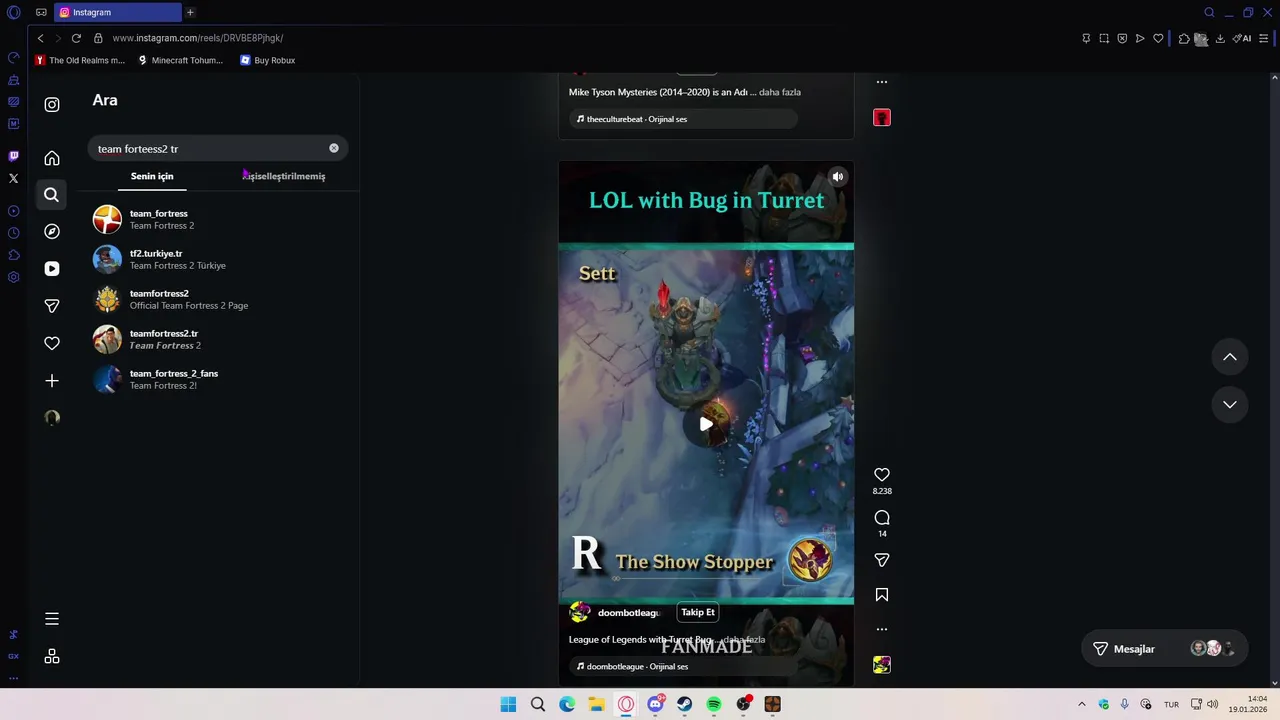Show hidden system tray icons chevron
This screenshot has width=1280, height=720.
pyautogui.click(x=1081, y=704)
